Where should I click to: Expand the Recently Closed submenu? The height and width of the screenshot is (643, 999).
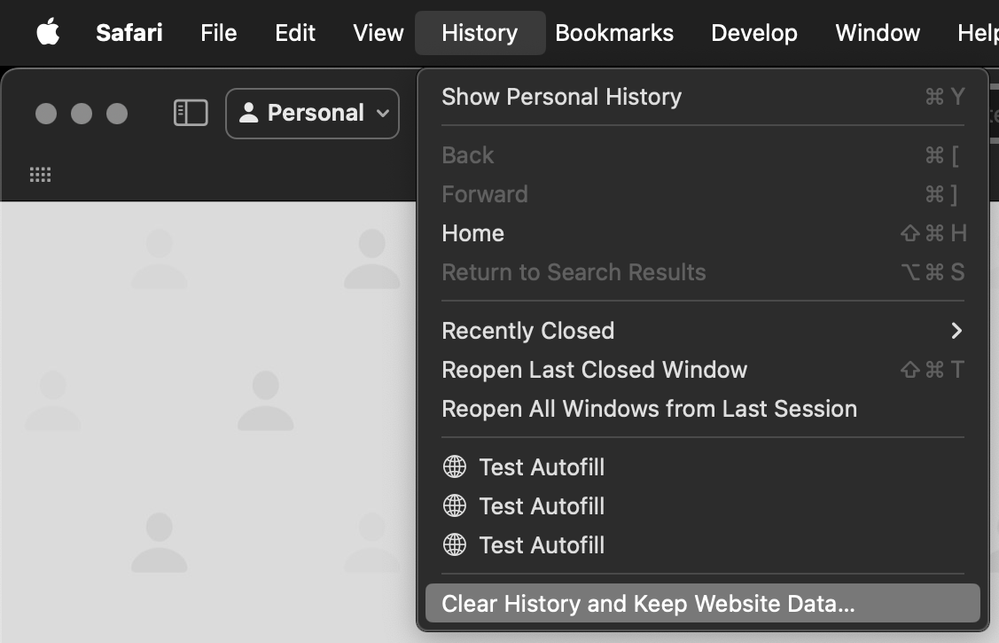click(703, 331)
